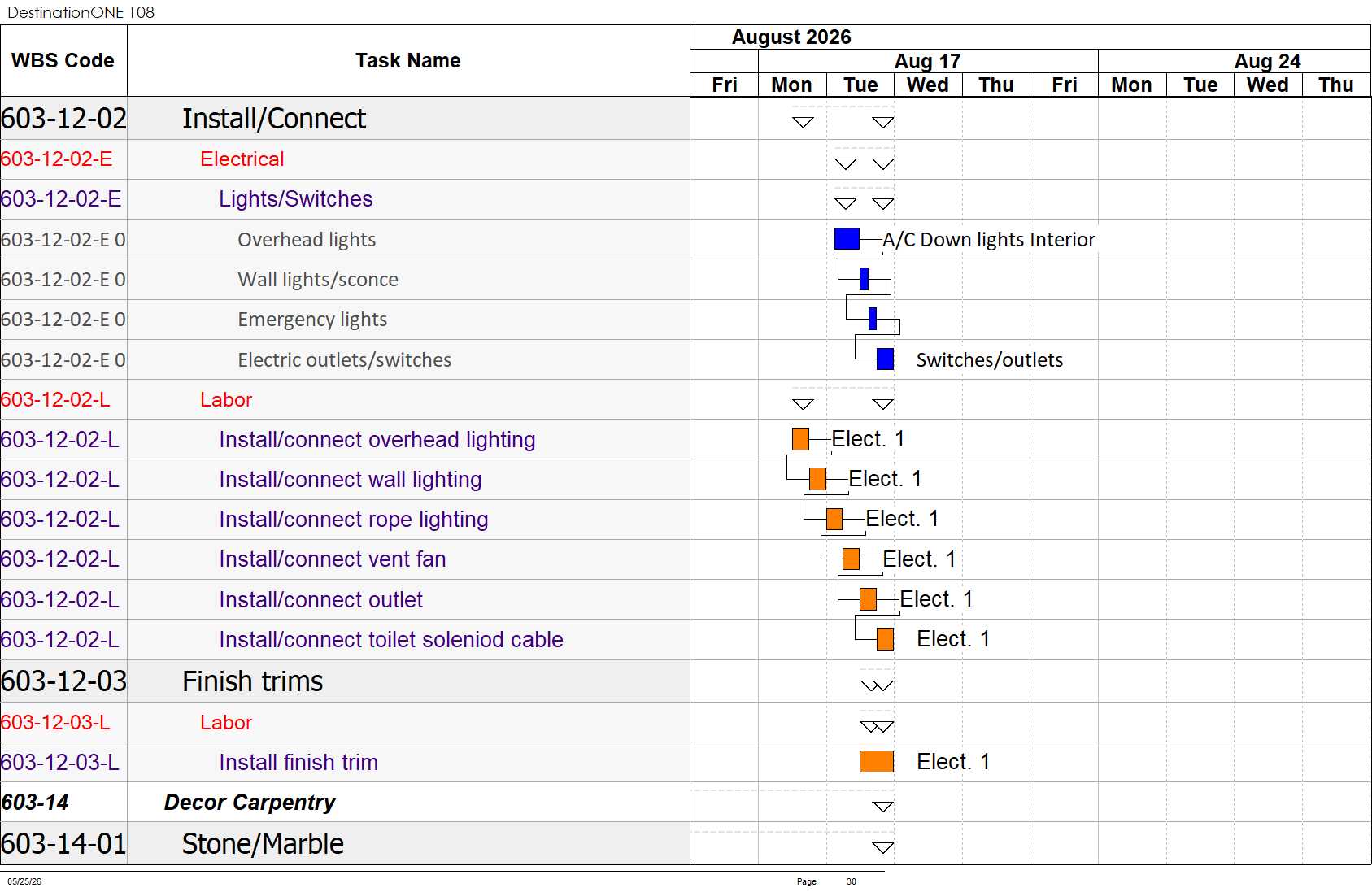The height and width of the screenshot is (892, 1372).
Task: Click the Aug 17 week header
Action: pyautogui.click(x=928, y=62)
